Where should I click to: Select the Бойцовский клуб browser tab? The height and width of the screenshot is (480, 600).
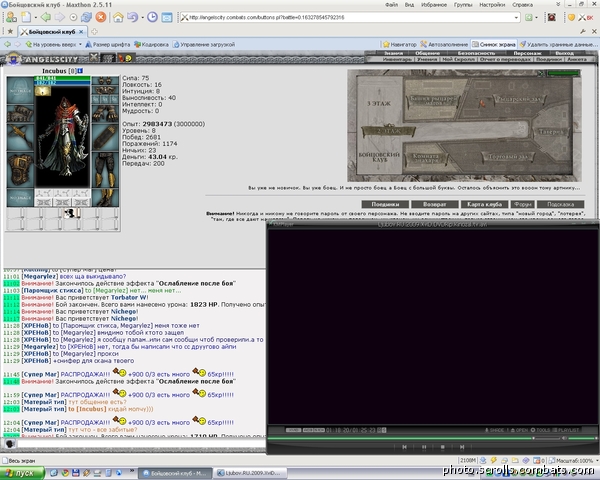pyautogui.click(x=52, y=32)
